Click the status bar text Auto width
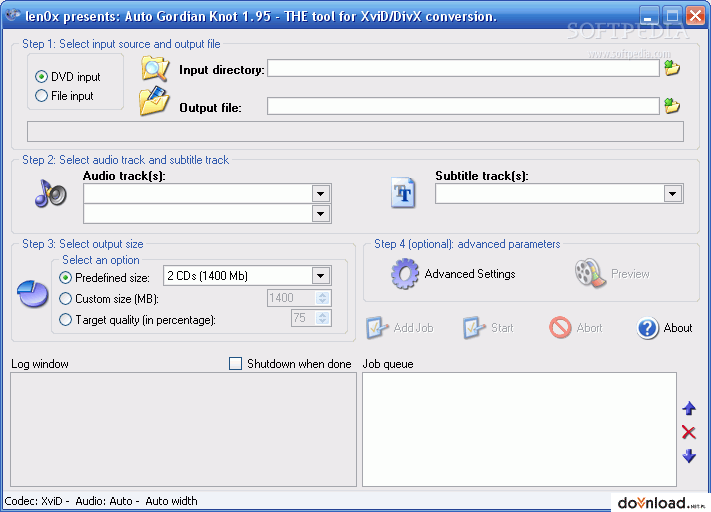Screen dimensions: 711x512 (171, 501)
